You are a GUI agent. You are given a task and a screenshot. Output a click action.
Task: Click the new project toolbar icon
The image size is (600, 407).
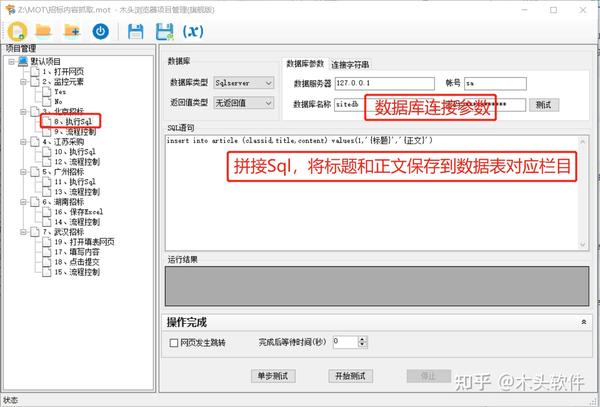17,31
